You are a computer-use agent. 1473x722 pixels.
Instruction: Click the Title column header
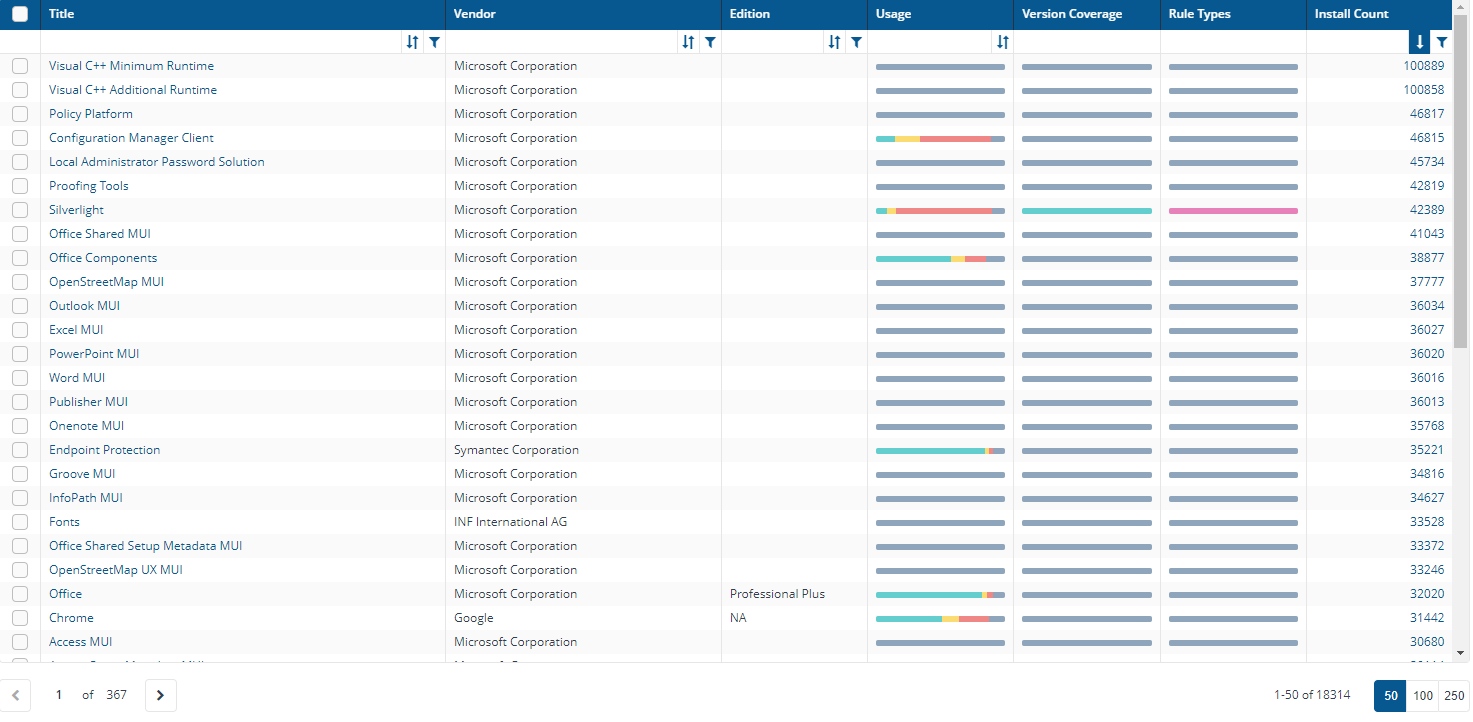tap(243, 14)
